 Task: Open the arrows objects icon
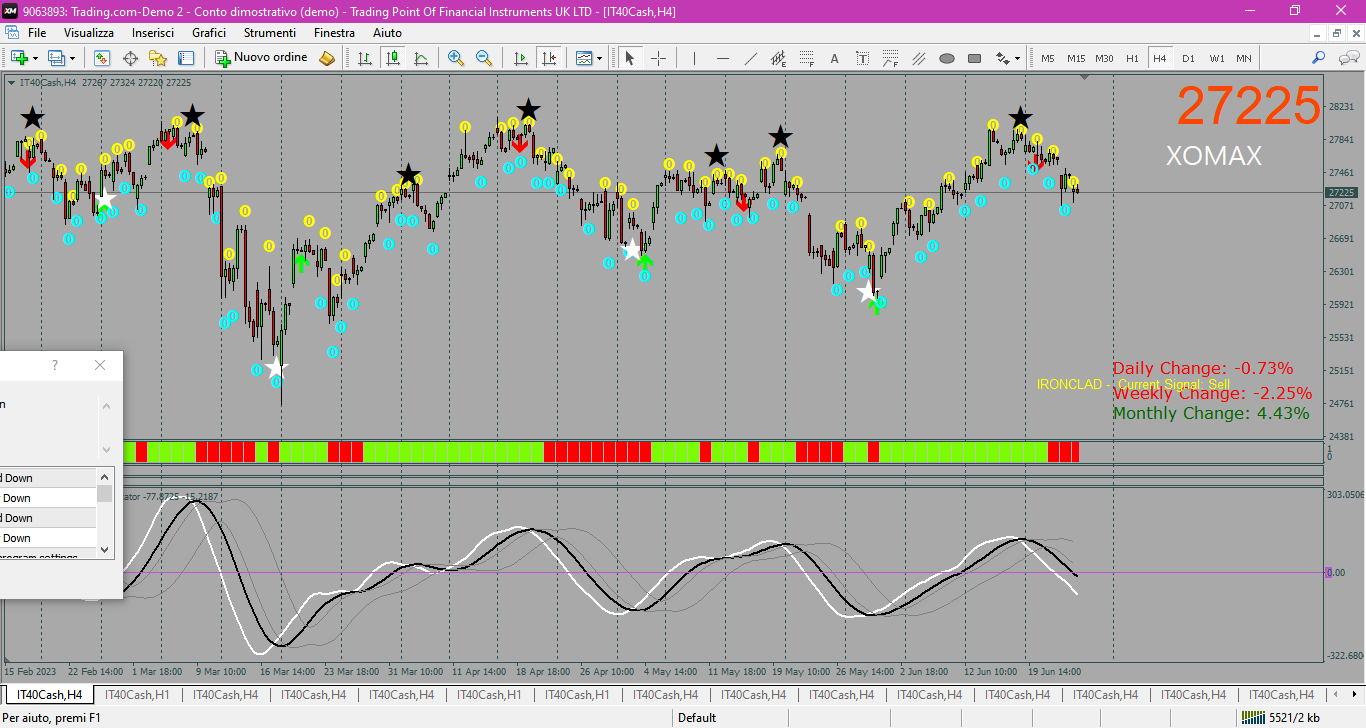[1002, 58]
